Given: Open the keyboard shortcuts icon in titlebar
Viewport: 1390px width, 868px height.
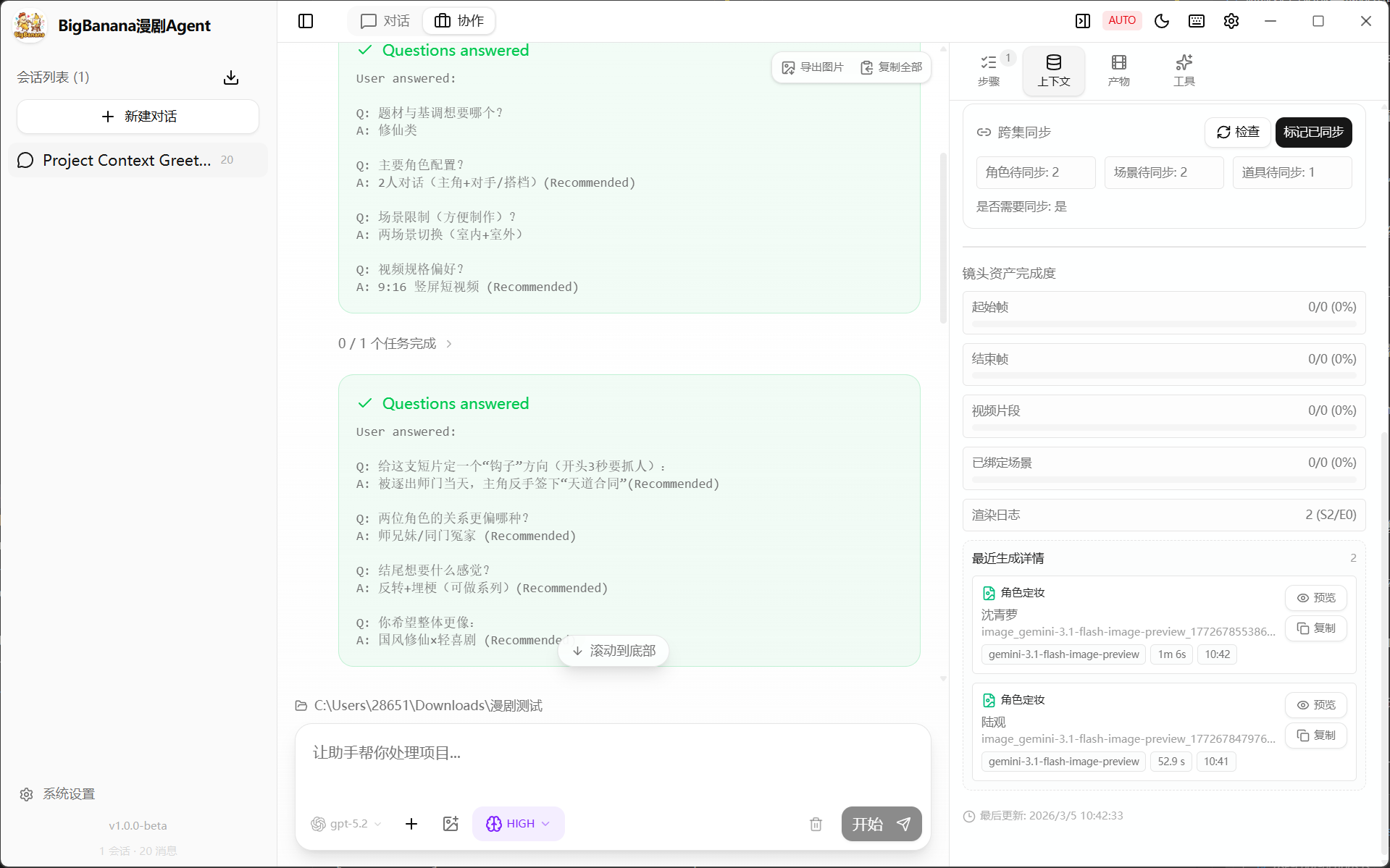Looking at the screenshot, I should [1196, 21].
